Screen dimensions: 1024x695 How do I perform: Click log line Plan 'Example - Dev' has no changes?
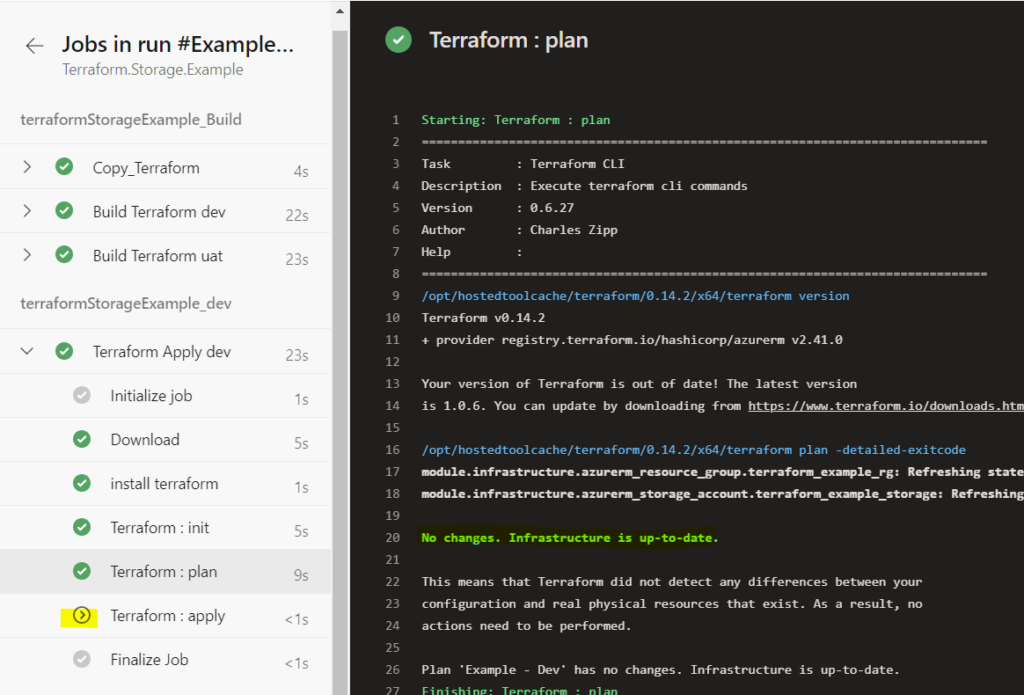pyautogui.click(x=660, y=670)
